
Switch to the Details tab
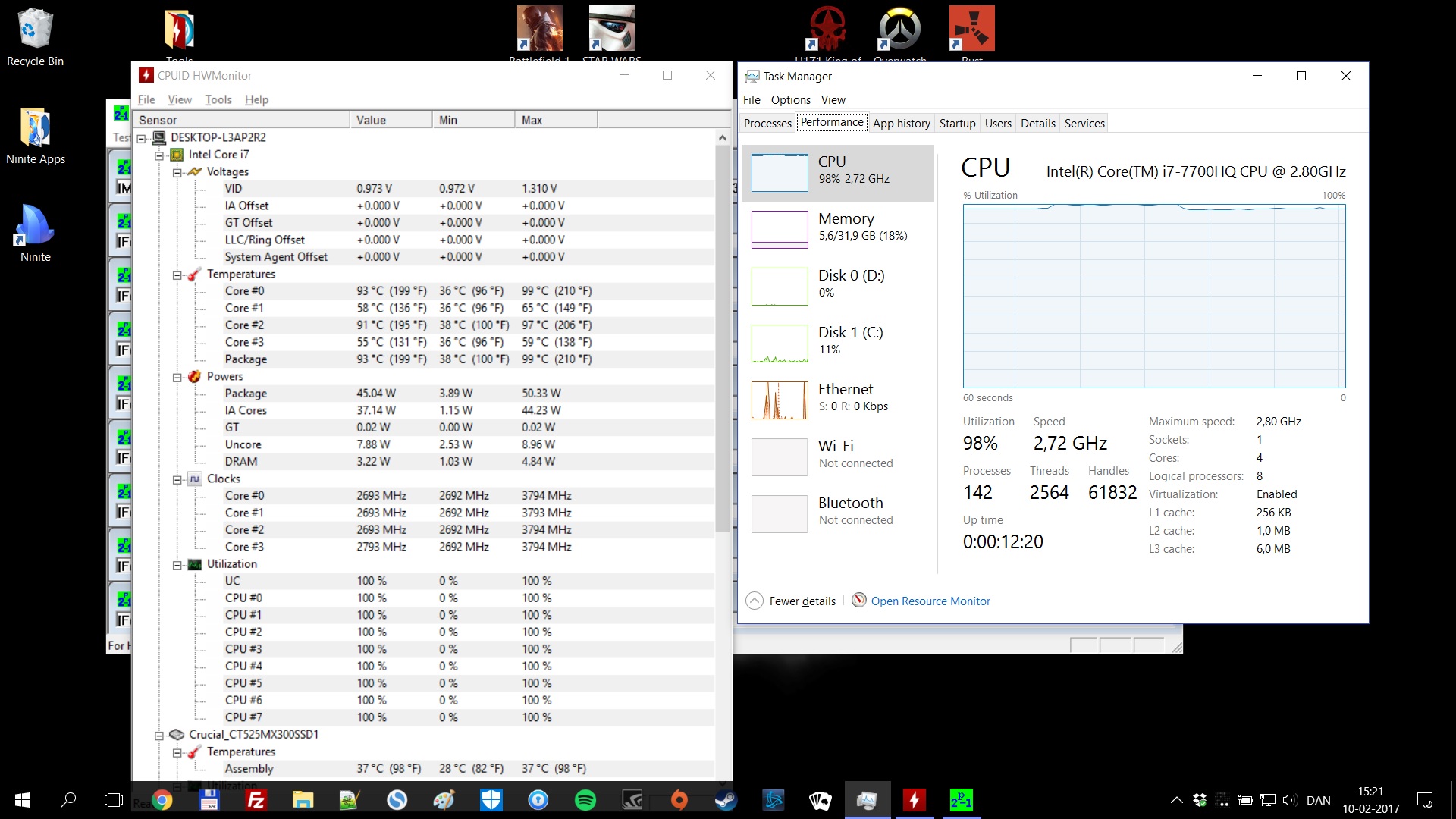[1037, 123]
